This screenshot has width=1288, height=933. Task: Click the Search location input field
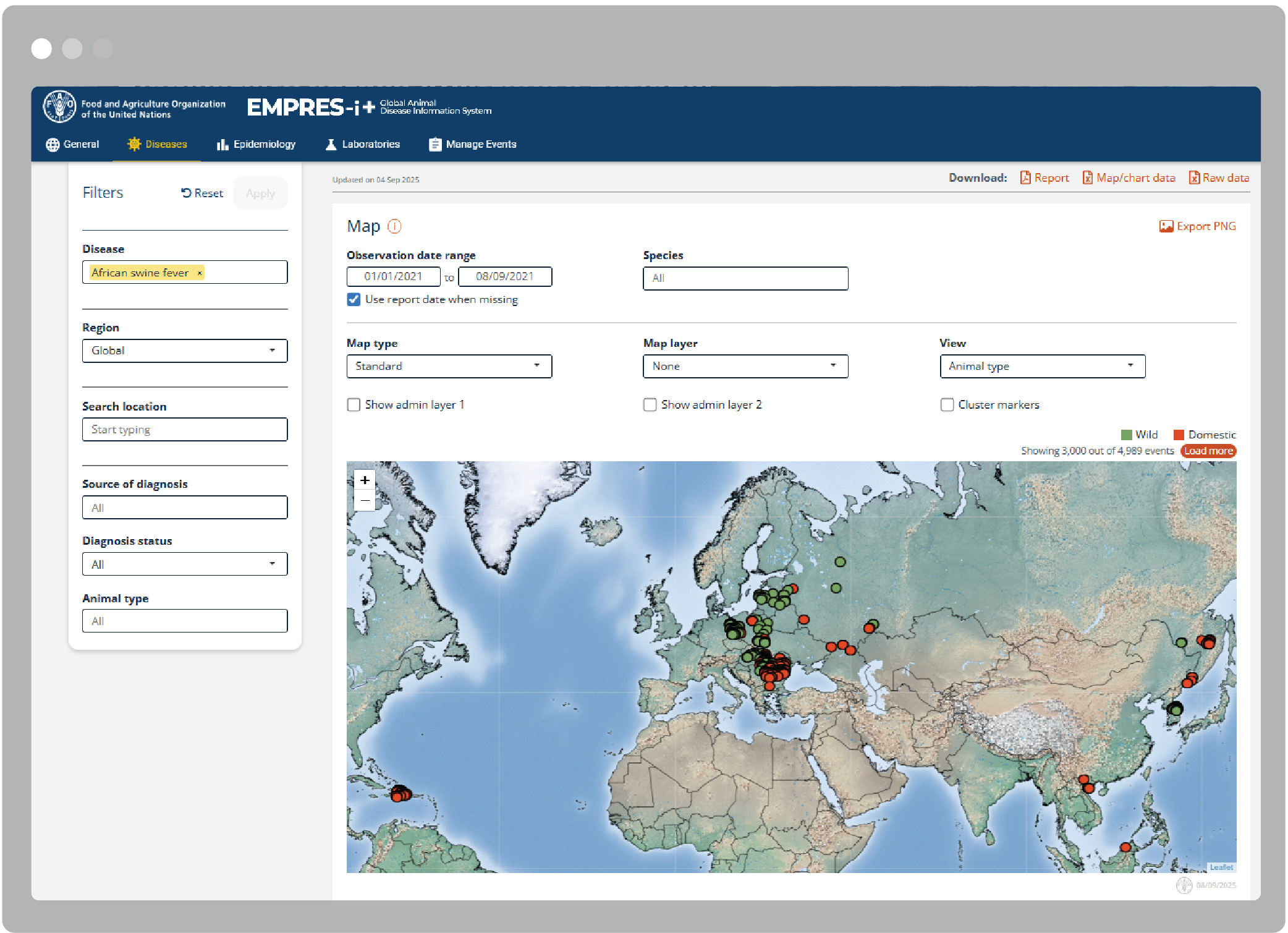click(x=185, y=429)
